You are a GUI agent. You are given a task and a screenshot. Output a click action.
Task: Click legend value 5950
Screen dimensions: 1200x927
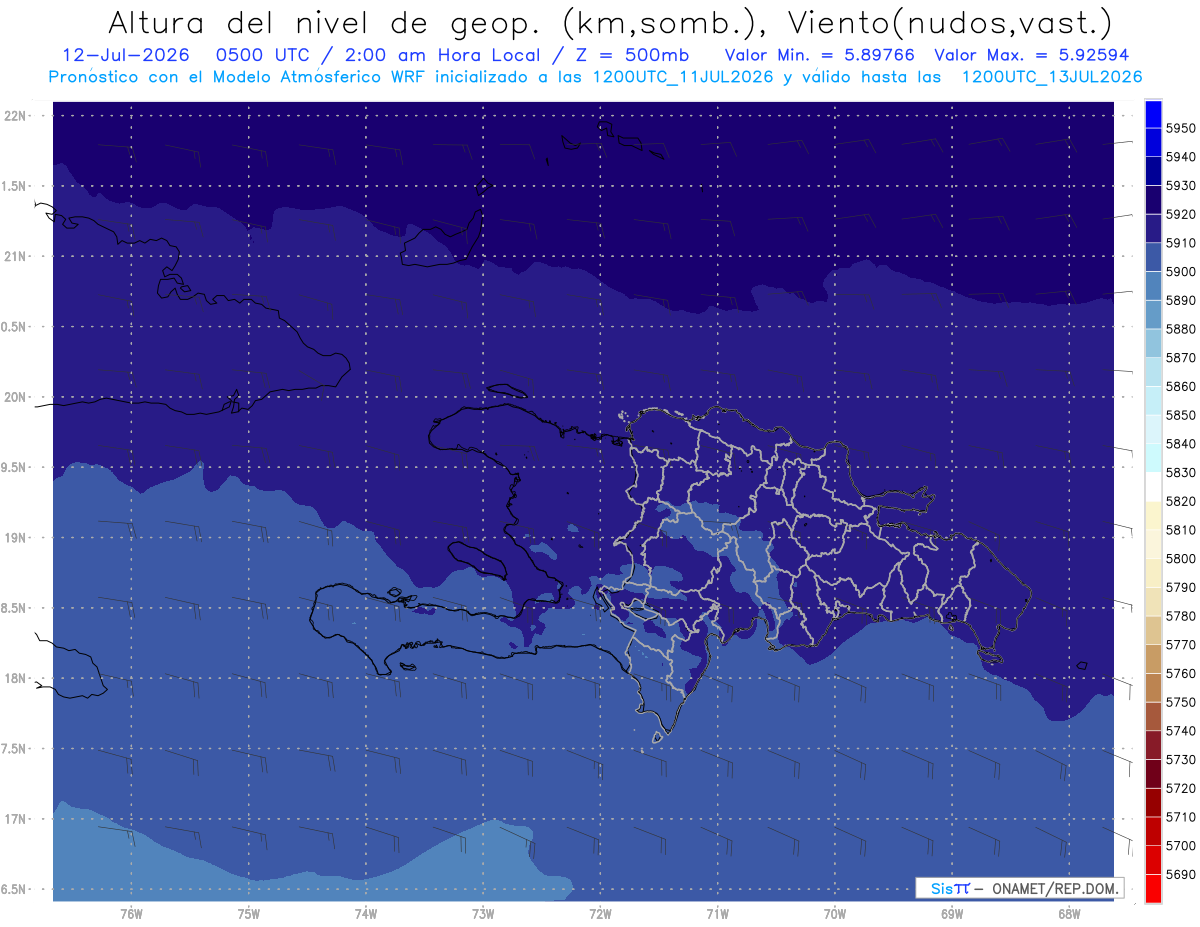[x=1180, y=128]
